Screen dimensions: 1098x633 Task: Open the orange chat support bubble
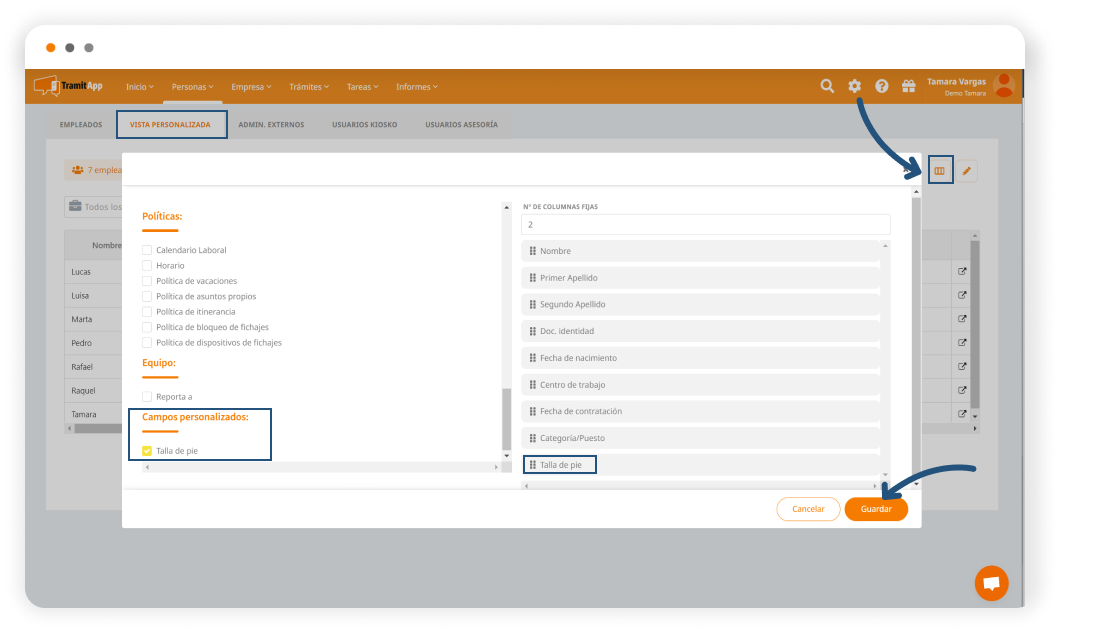point(991,583)
